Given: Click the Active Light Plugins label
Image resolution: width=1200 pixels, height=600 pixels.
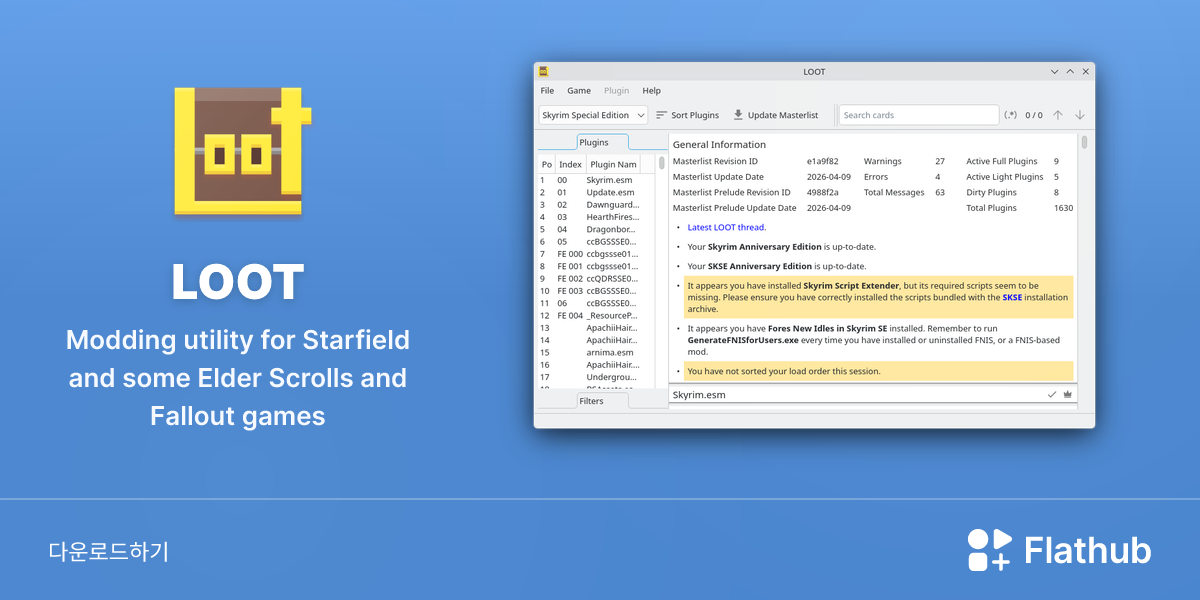Looking at the screenshot, I should [1005, 177].
